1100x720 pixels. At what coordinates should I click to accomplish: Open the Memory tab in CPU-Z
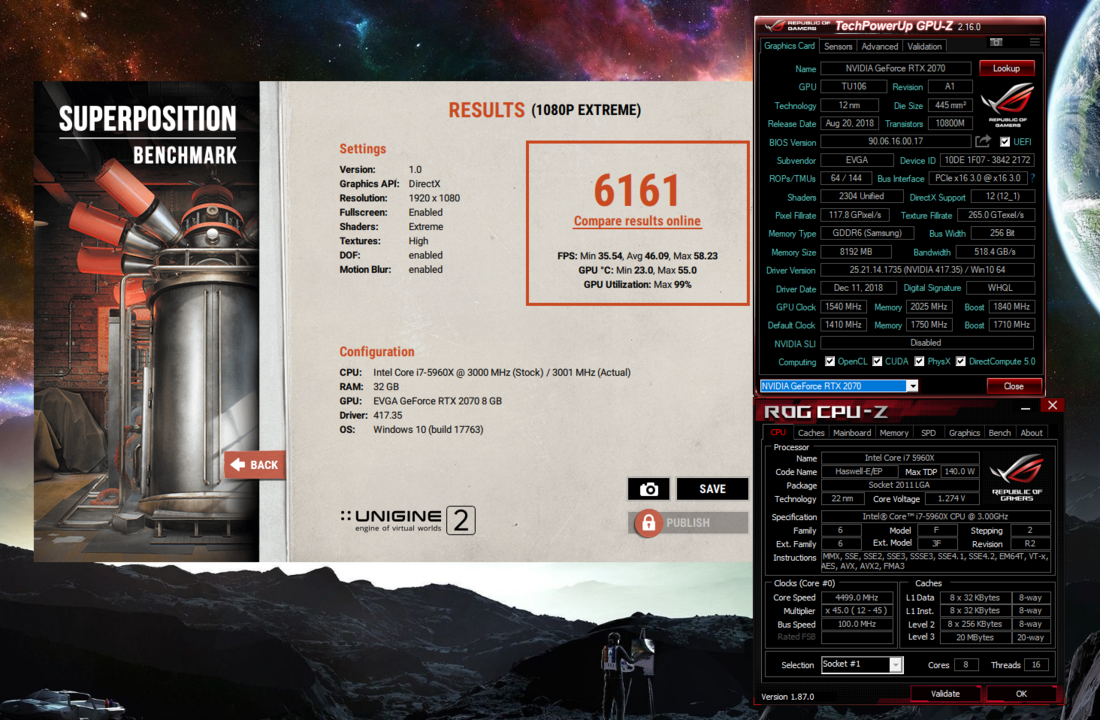[x=894, y=433]
